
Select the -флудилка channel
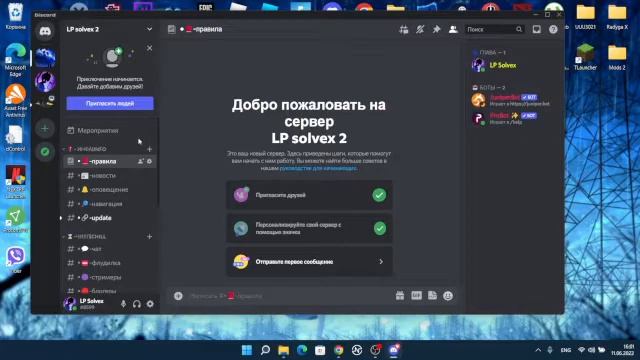click(109, 263)
